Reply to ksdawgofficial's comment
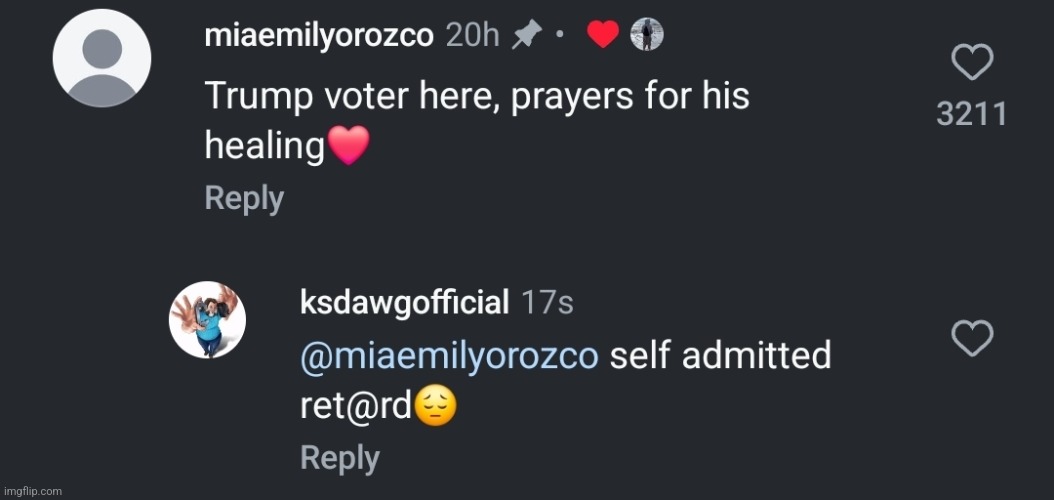Image resolution: width=1054 pixels, height=500 pixels. click(340, 458)
